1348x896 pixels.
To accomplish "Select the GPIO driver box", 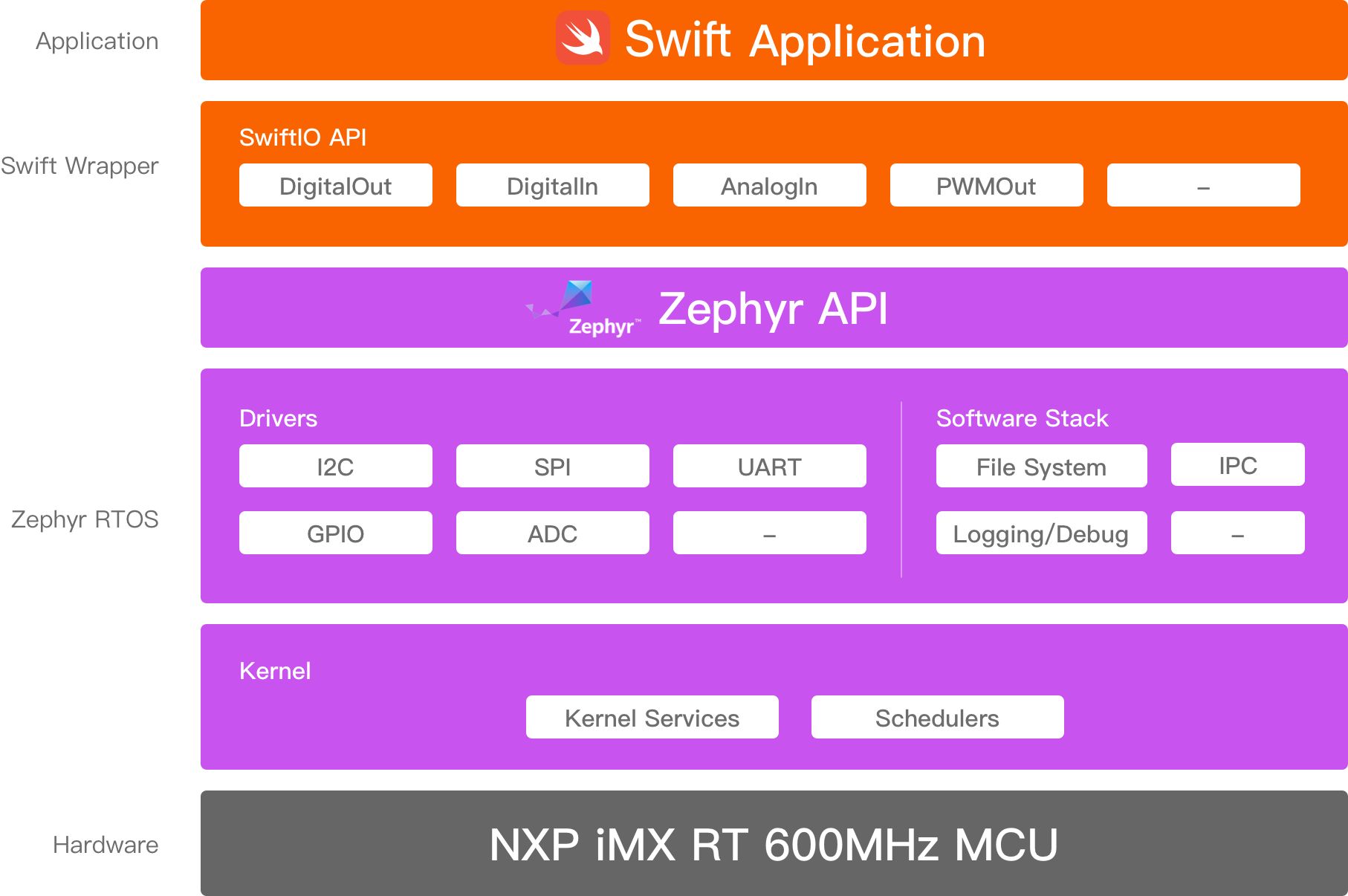I will tap(335, 533).
